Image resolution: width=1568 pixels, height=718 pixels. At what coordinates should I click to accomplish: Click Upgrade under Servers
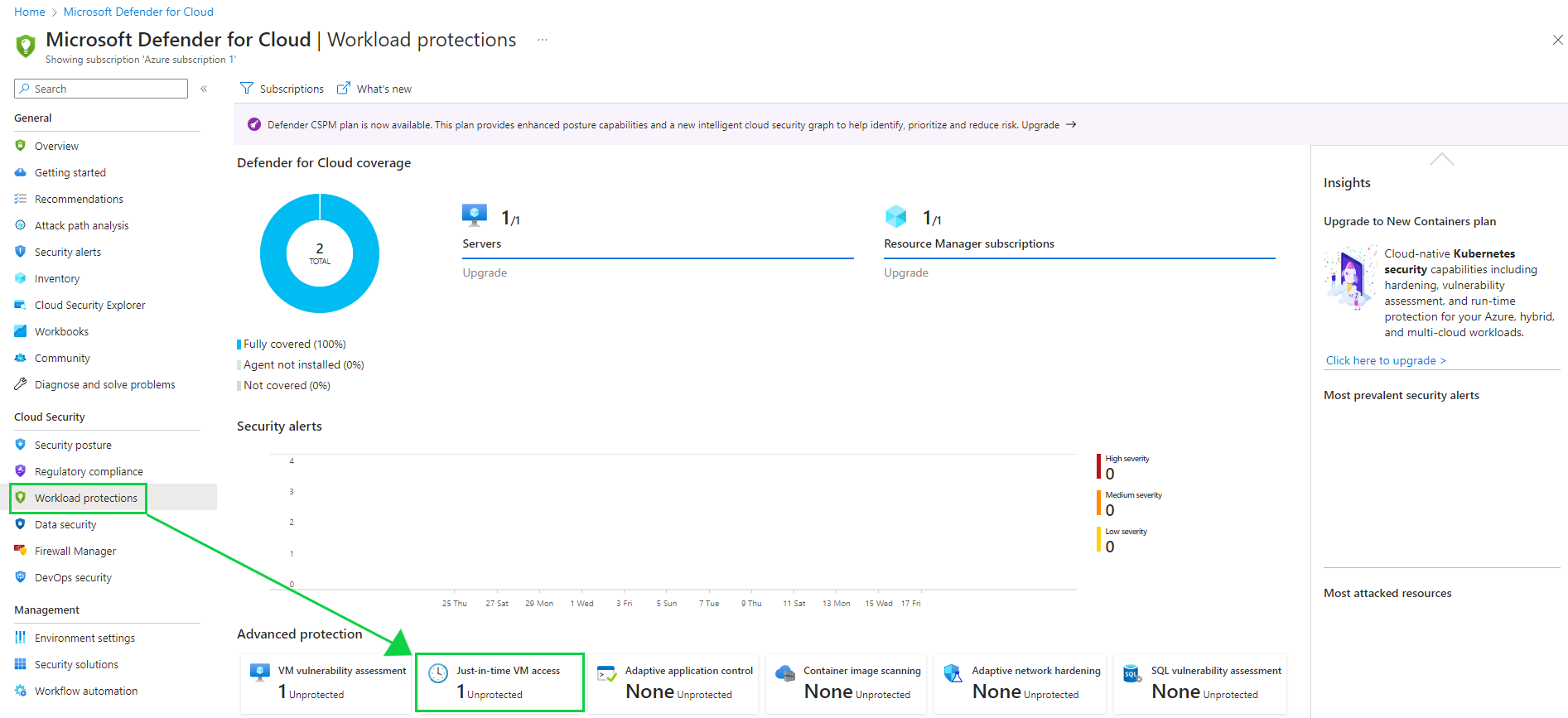pos(485,272)
